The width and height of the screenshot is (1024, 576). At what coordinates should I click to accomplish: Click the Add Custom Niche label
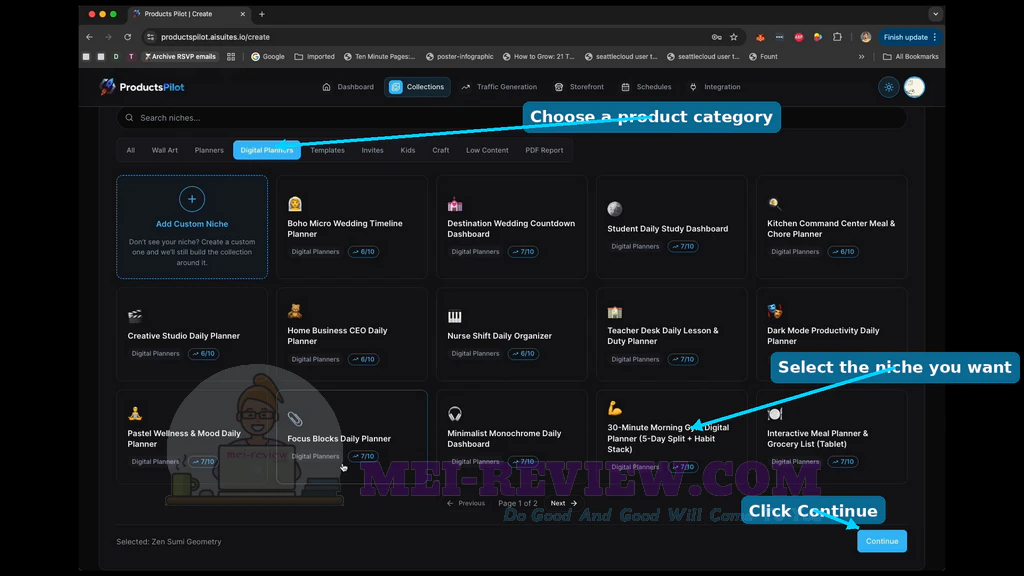[192, 224]
